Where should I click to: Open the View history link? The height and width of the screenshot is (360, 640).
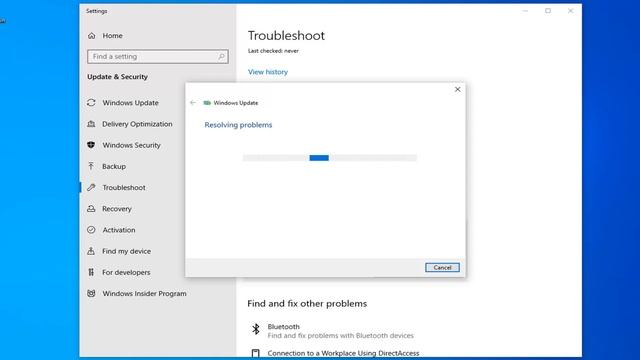click(x=268, y=72)
